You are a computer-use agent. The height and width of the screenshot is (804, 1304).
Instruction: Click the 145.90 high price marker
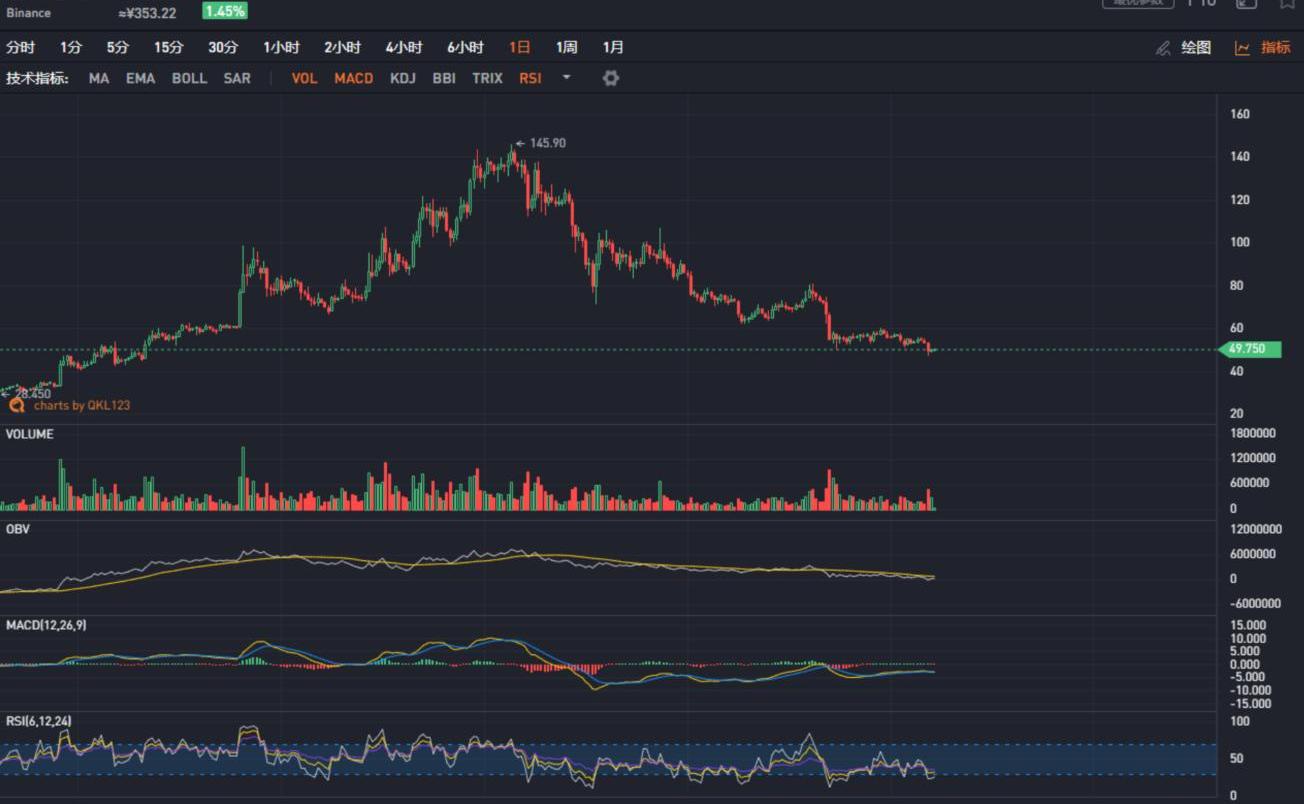pyautogui.click(x=547, y=143)
